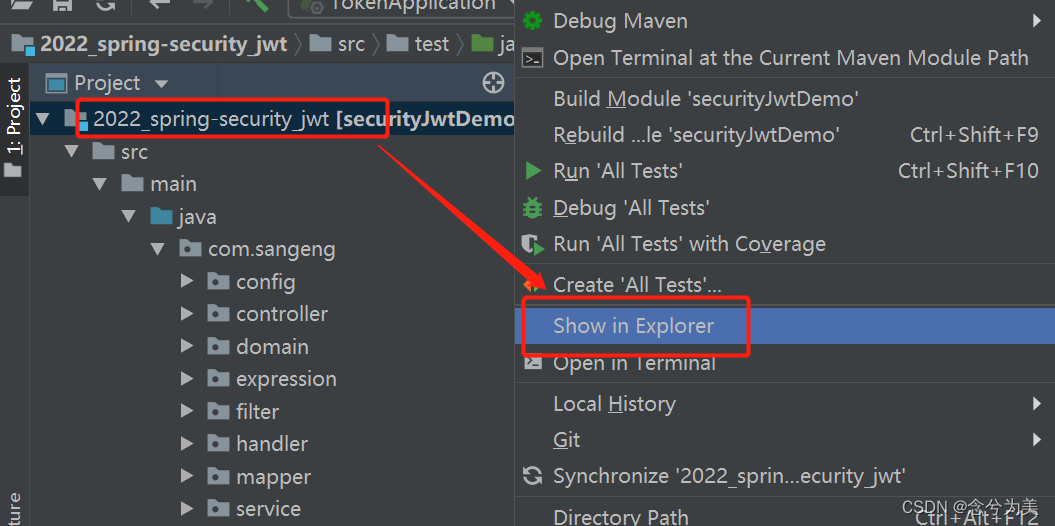
Task: Open the Project view dropdown arrow
Action: coord(161,84)
